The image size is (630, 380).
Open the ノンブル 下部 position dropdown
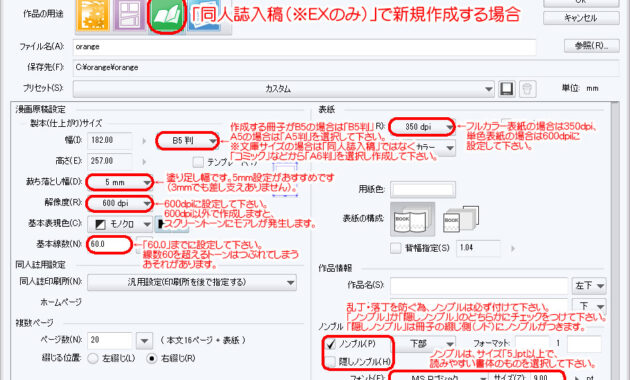click(424, 344)
